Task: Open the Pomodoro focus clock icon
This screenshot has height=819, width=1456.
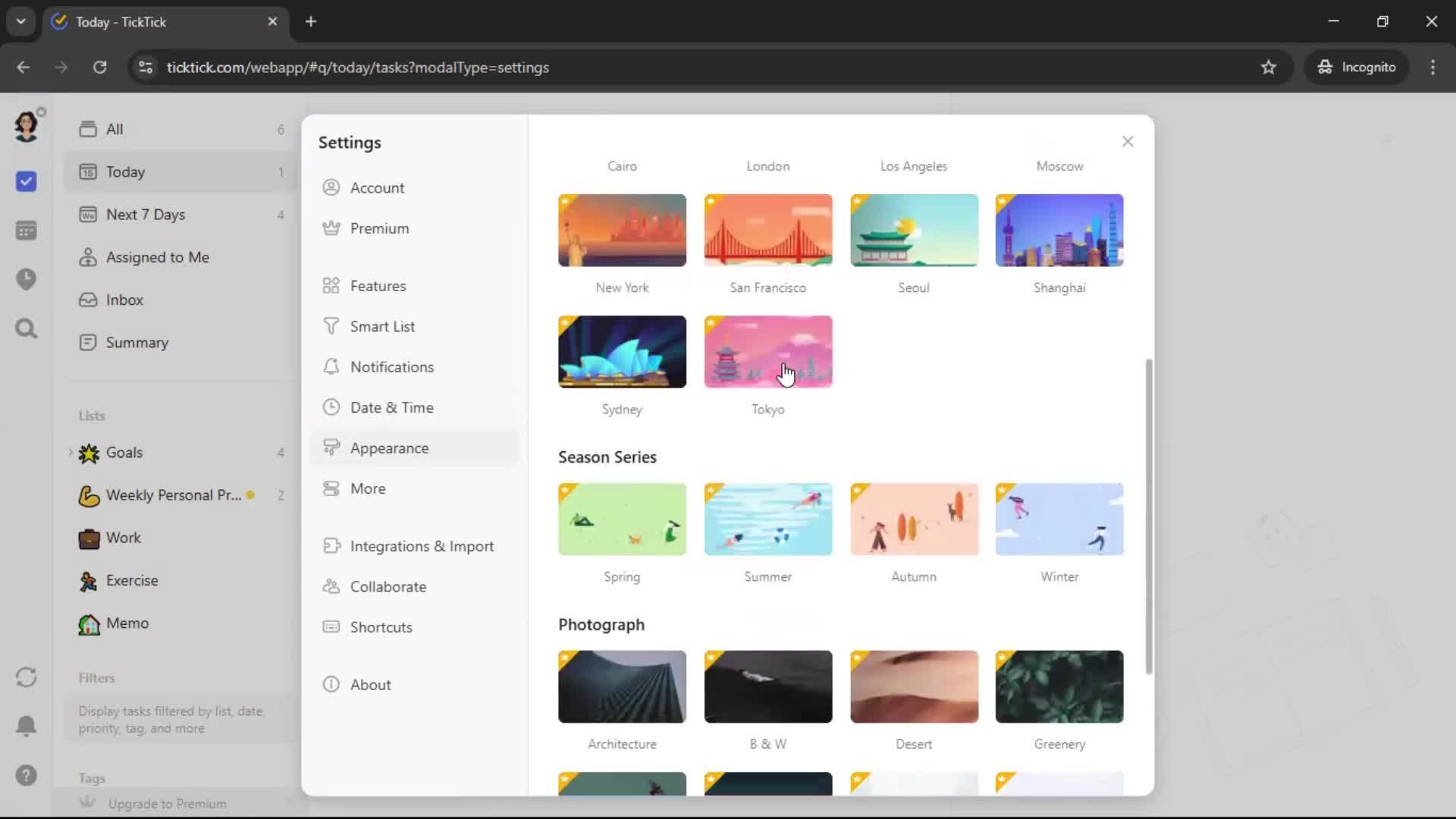Action: click(26, 279)
